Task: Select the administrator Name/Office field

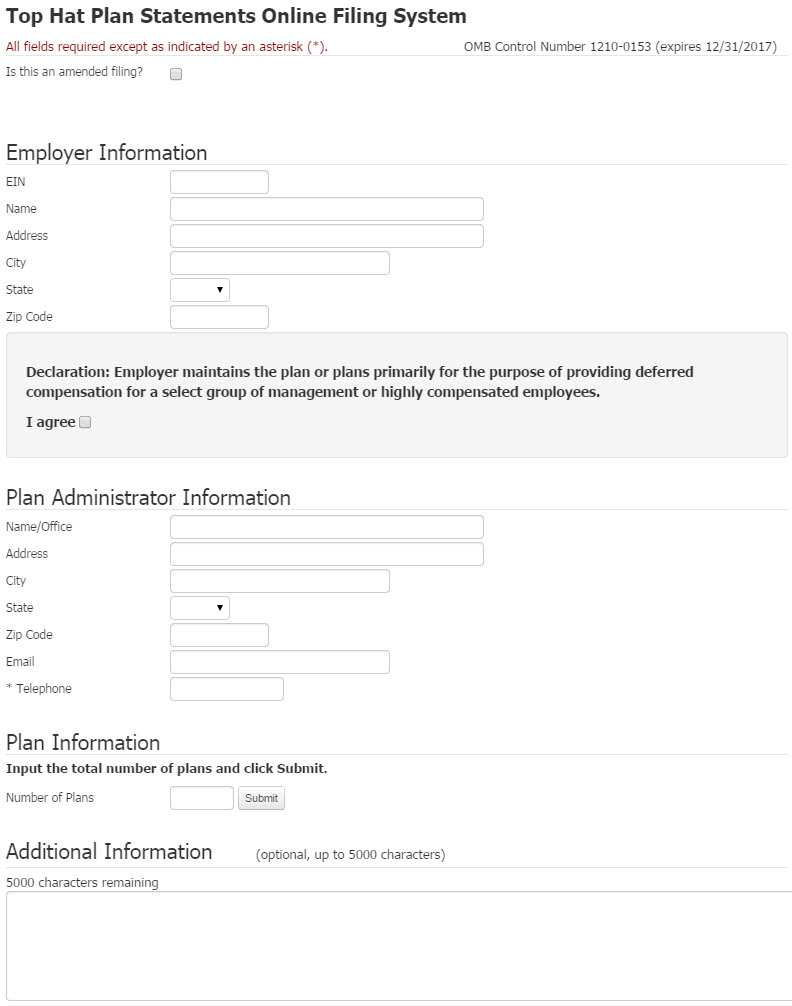Action: tap(325, 526)
